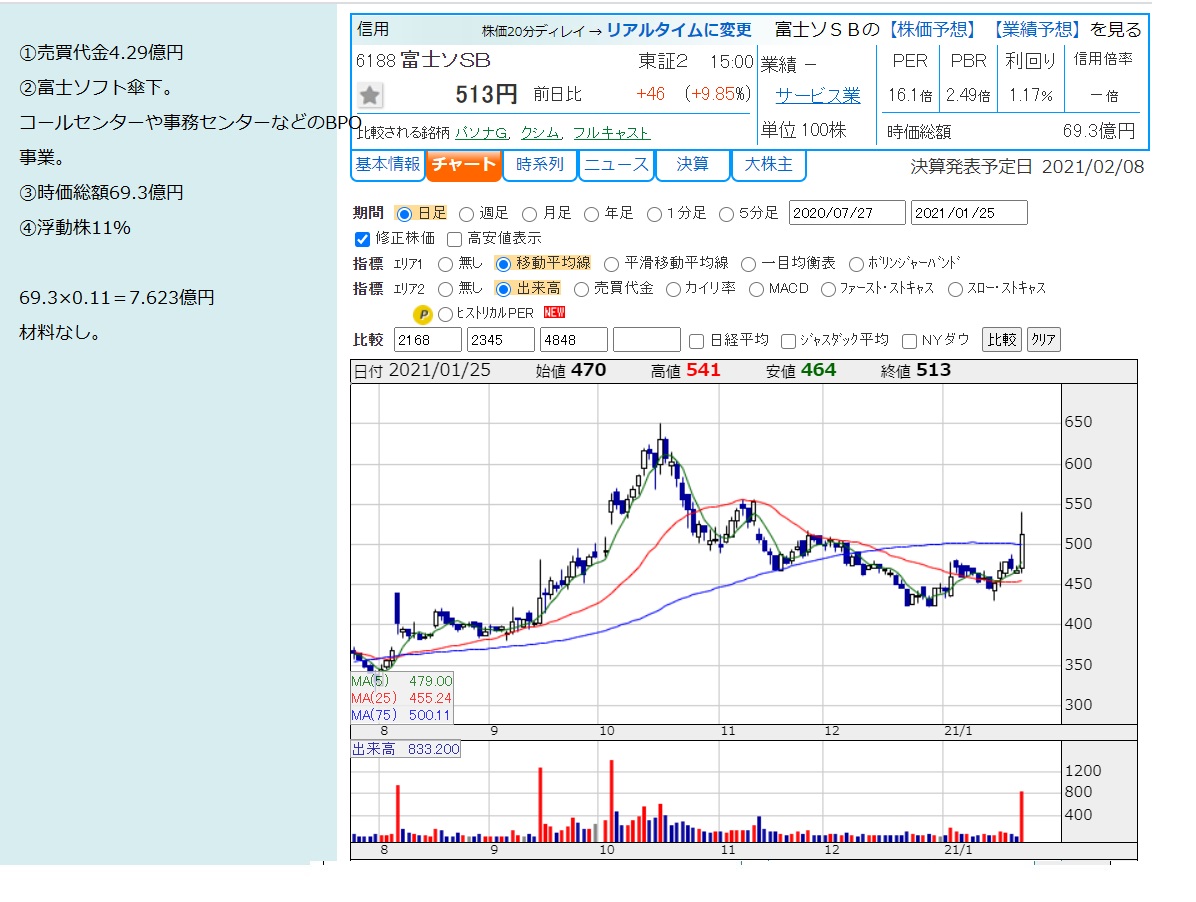
Task: Open the 基本情報 tab
Action: tap(387, 165)
